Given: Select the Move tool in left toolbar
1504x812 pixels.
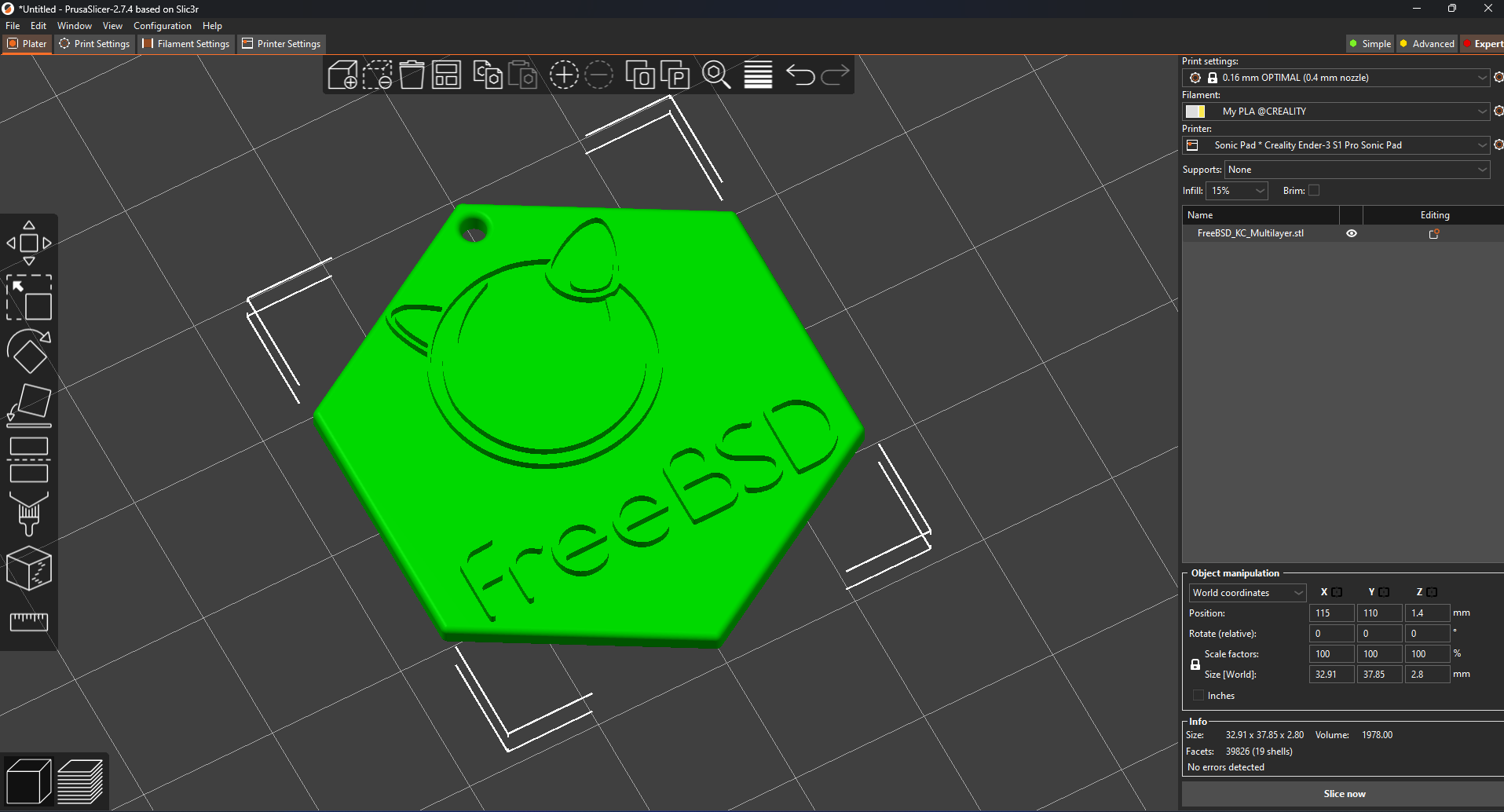Looking at the screenshot, I should pos(29,243).
